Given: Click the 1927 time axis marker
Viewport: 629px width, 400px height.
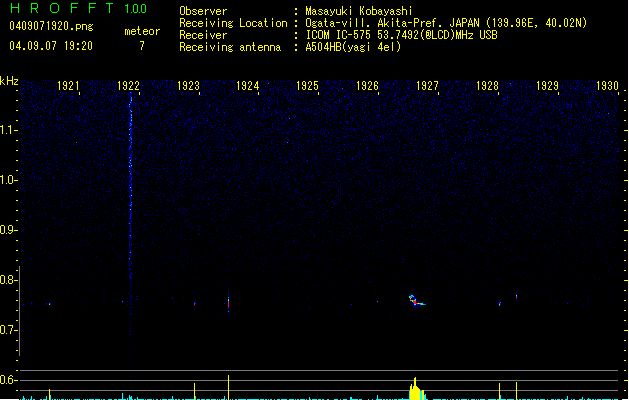Looking at the screenshot, I should point(427,85).
